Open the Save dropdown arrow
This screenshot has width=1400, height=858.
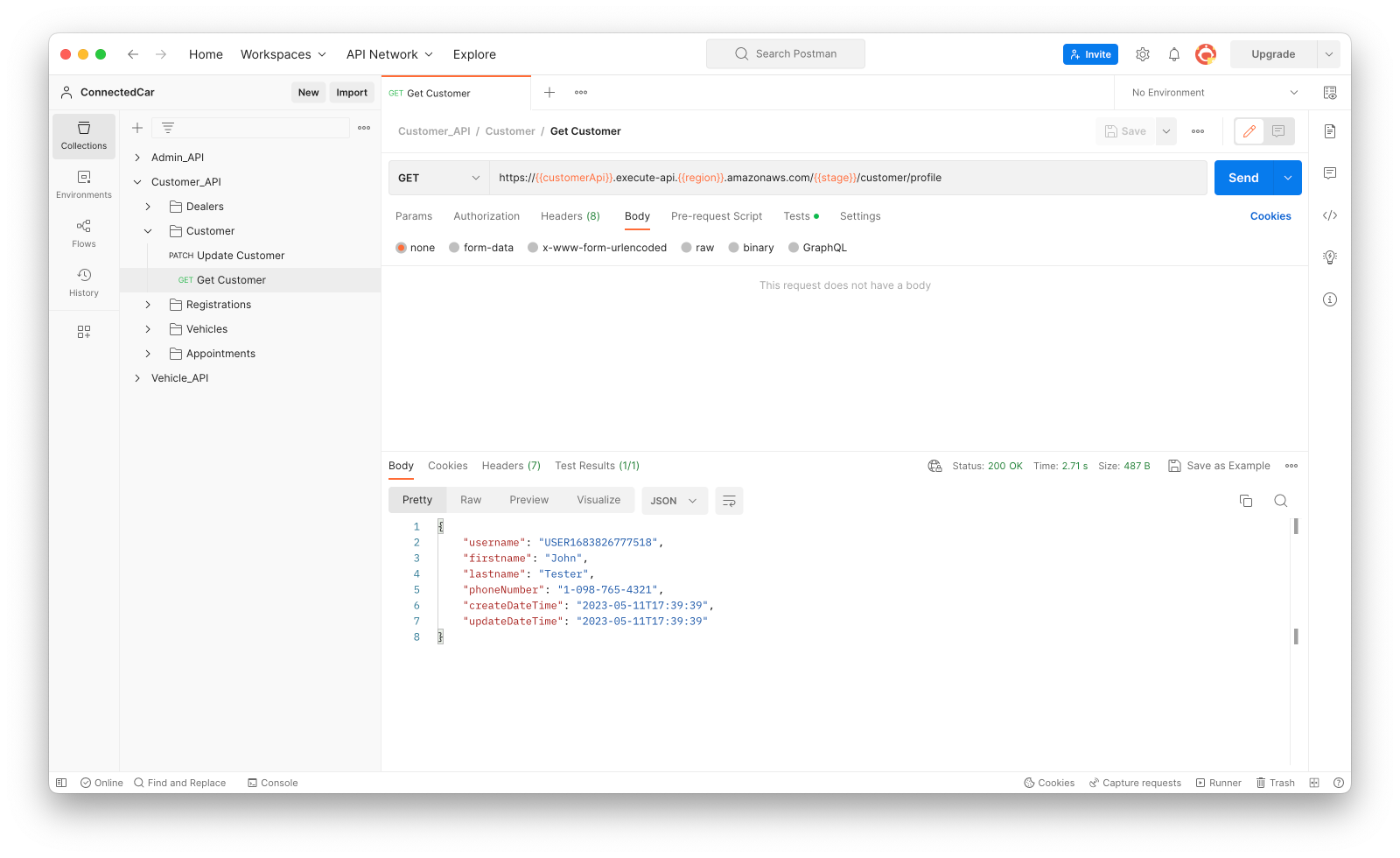tap(1166, 131)
